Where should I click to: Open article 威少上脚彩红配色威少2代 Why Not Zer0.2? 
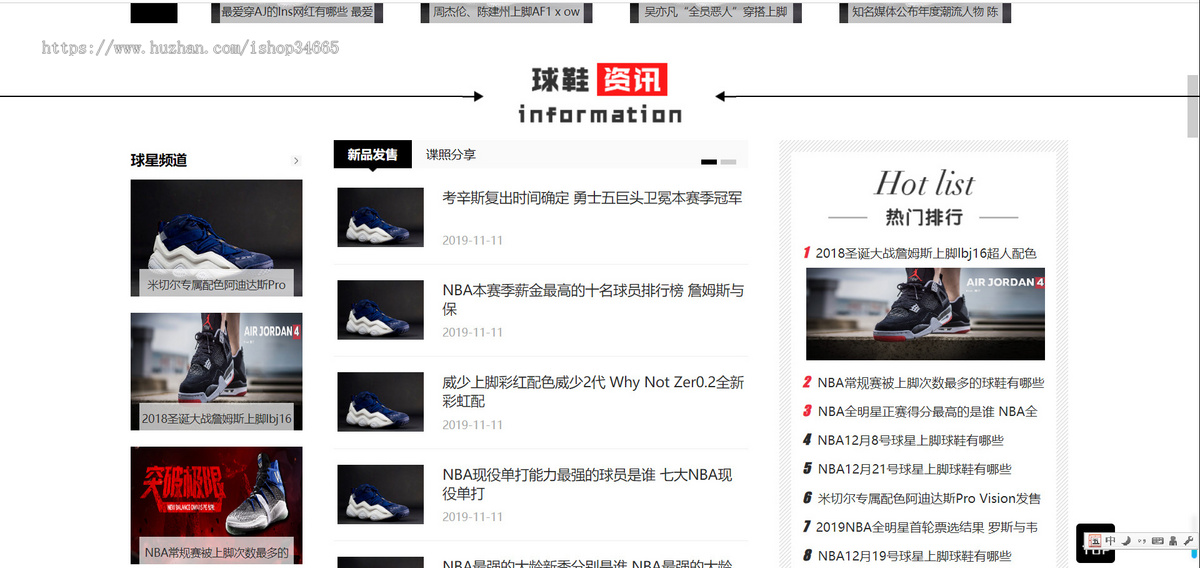click(x=593, y=392)
